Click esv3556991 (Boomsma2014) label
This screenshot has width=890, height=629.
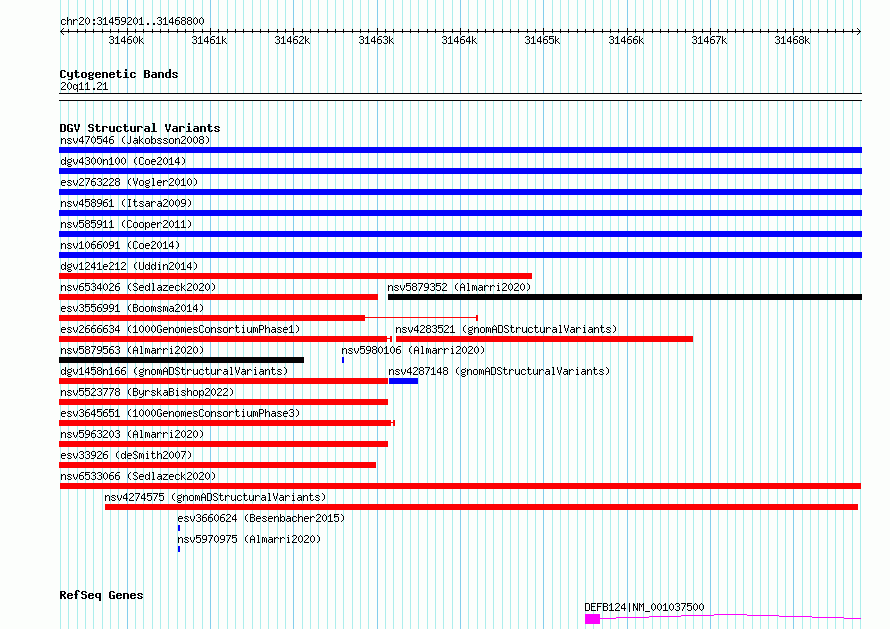pyautogui.click(x=132, y=308)
